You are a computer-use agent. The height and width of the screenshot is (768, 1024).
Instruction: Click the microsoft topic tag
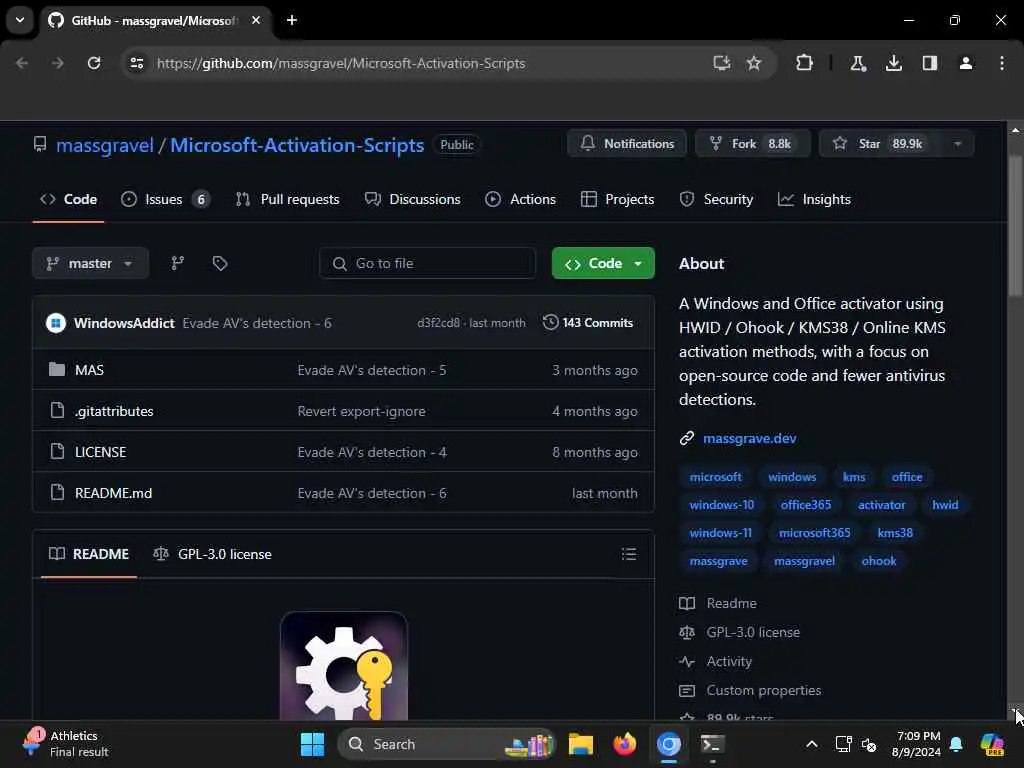tap(715, 477)
